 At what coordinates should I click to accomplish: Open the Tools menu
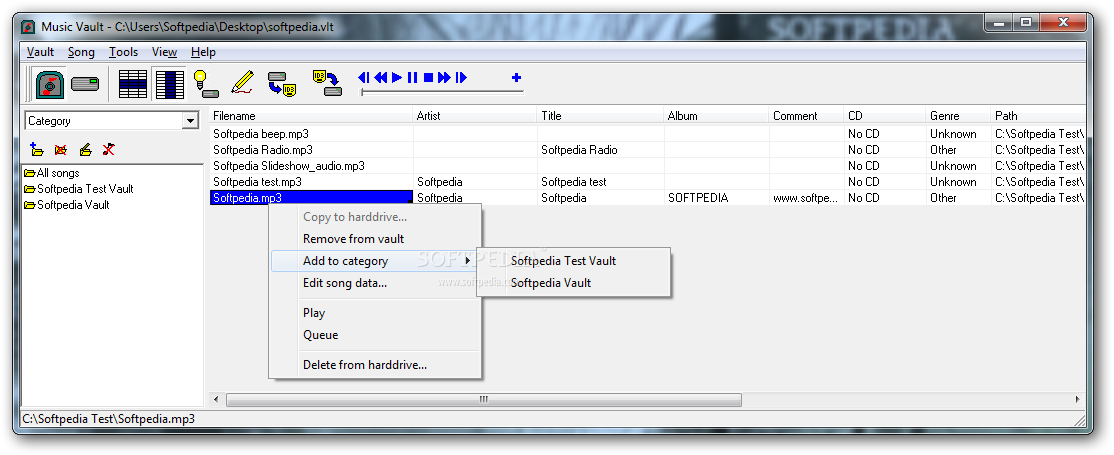point(124,52)
